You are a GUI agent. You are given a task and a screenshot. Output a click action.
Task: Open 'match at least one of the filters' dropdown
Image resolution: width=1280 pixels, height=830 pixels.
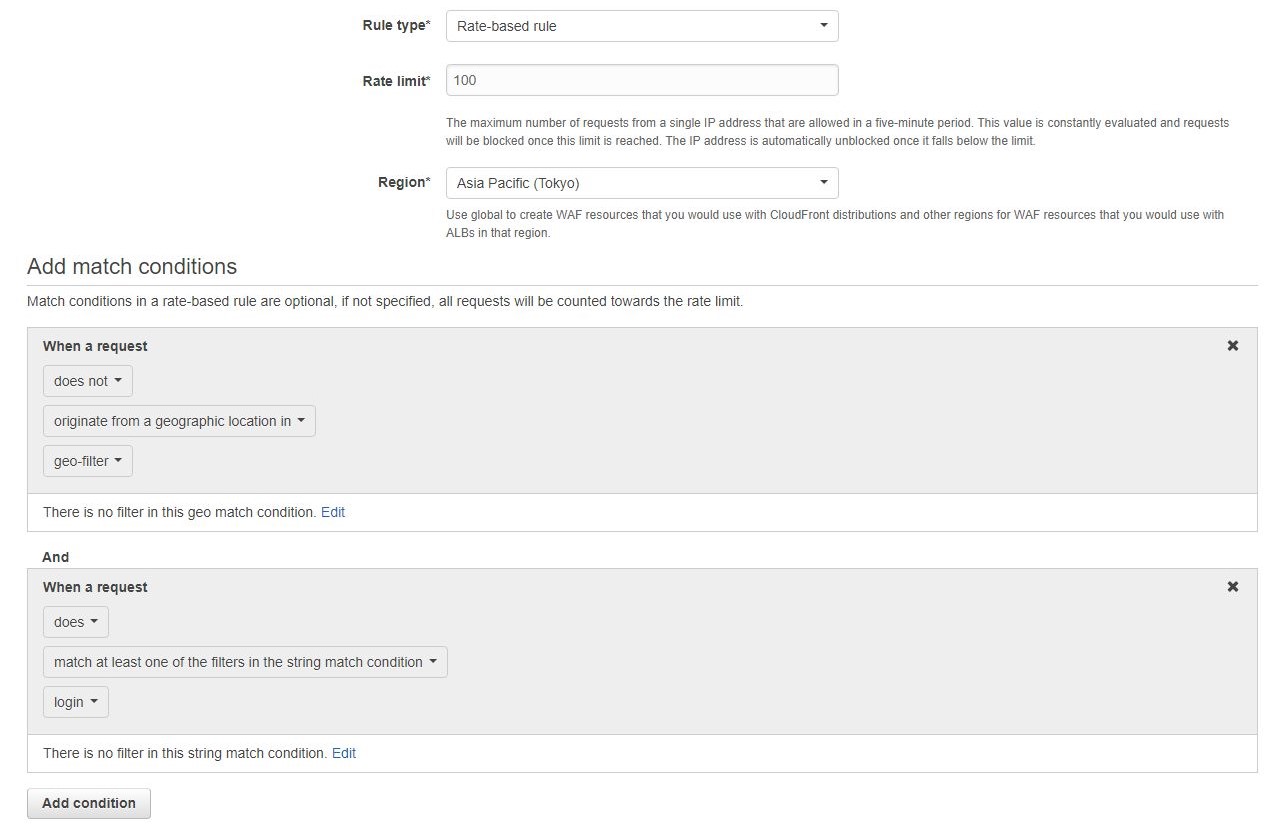245,662
